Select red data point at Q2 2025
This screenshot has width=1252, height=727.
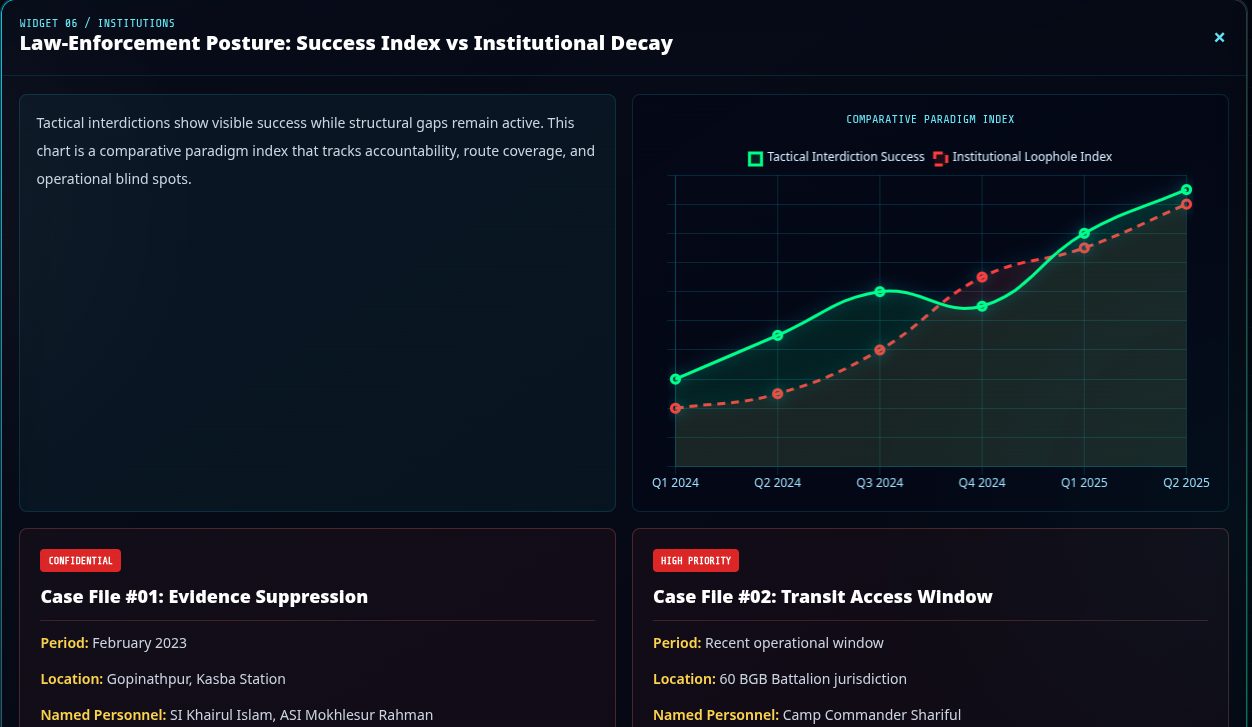1186,204
